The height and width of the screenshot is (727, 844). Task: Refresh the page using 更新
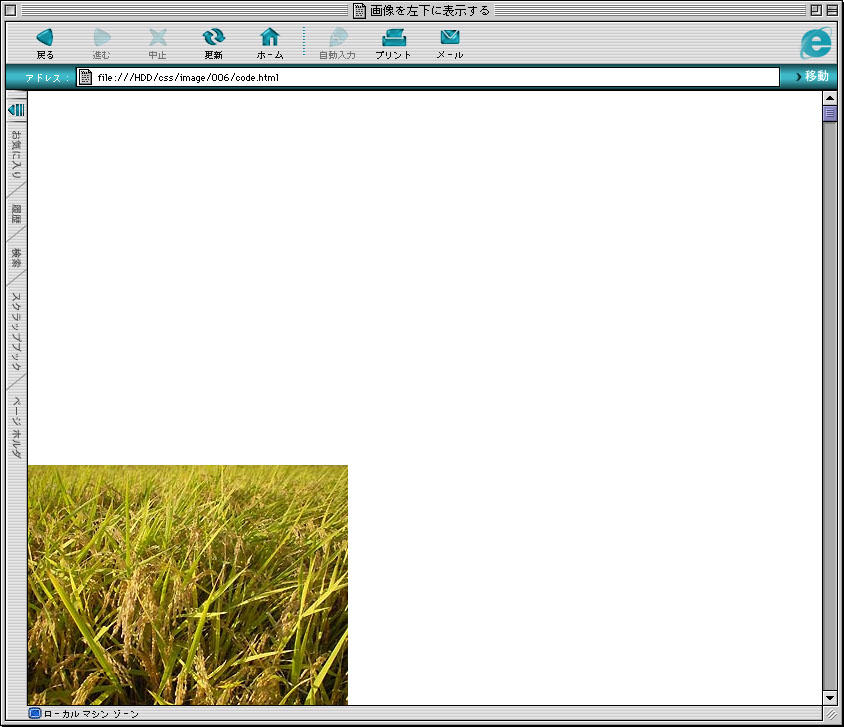[214, 43]
